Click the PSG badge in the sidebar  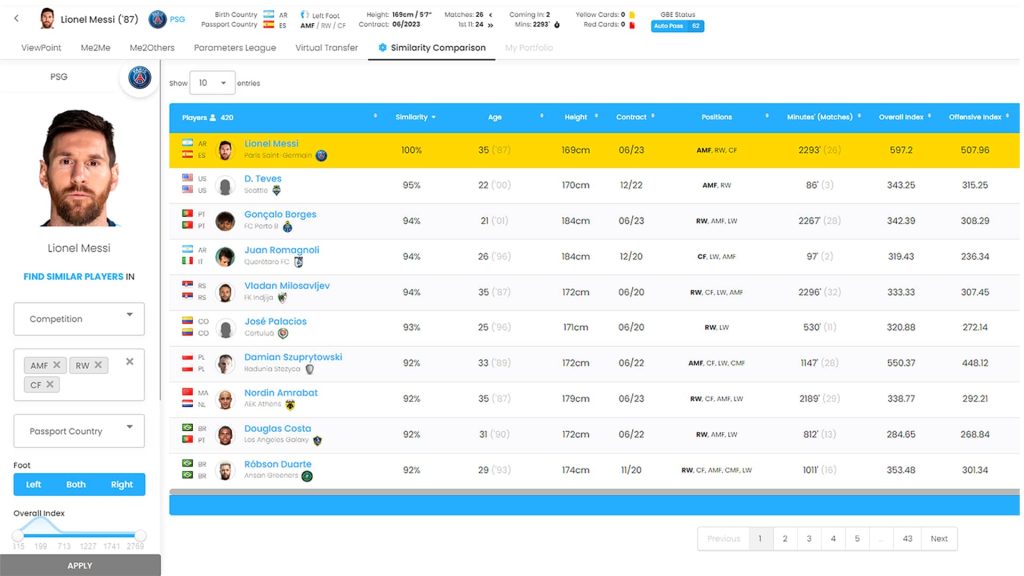click(x=140, y=78)
